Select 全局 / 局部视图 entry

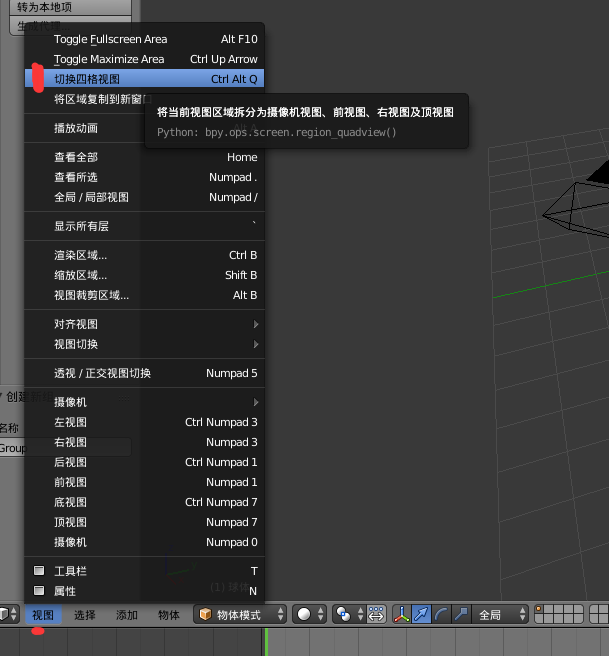coord(145,197)
